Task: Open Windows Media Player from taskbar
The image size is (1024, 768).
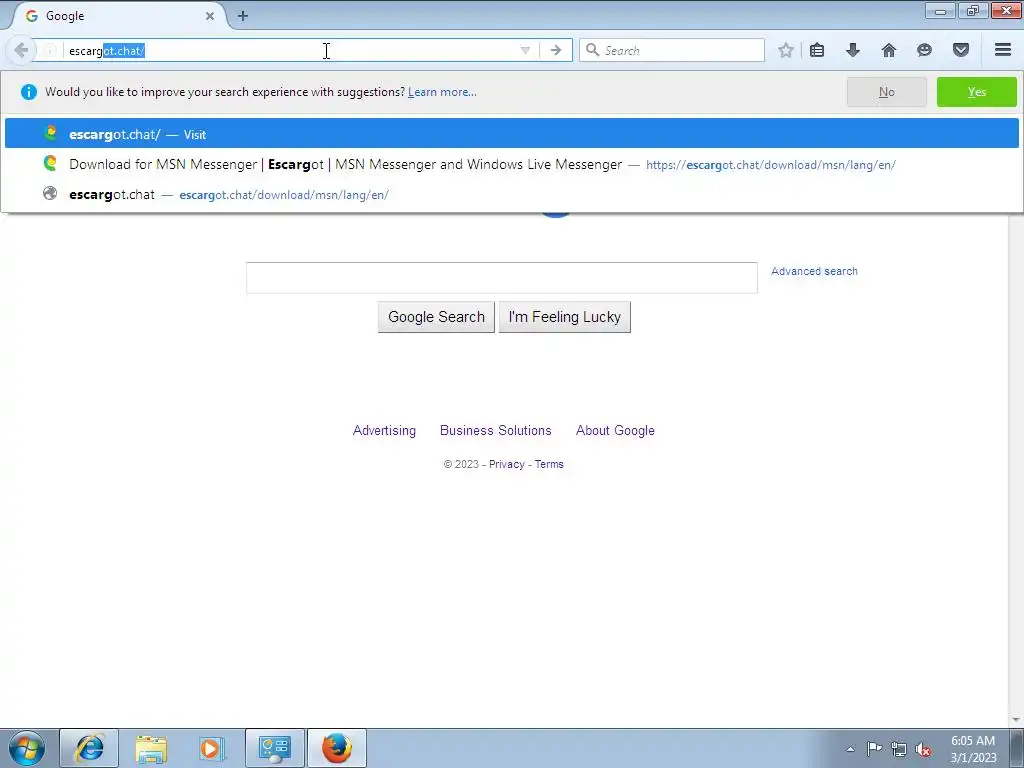Action: pyautogui.click(x=212, y=748)
